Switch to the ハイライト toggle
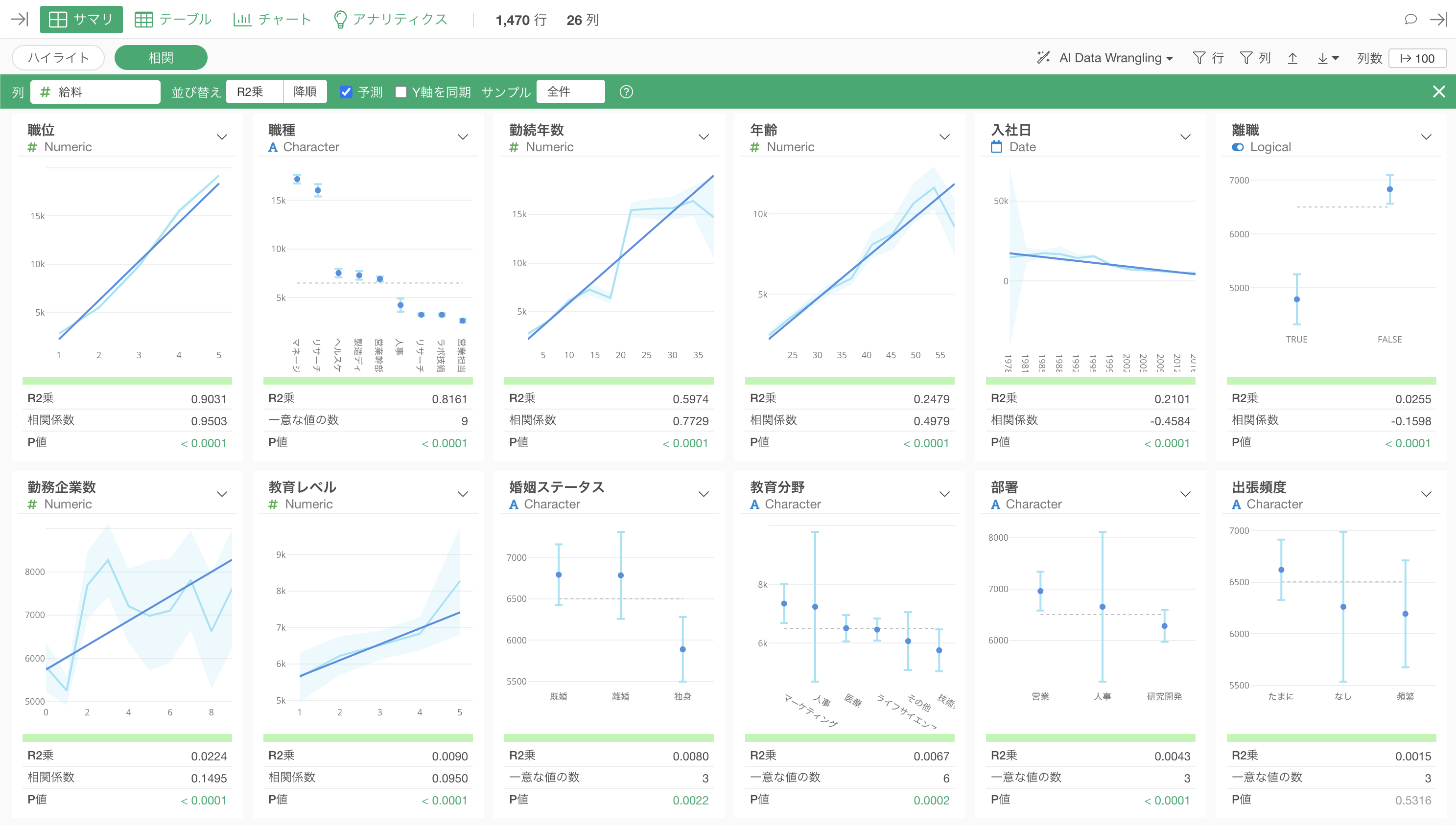This screenshot has width=1456, height=825. [x=58, y=58]
